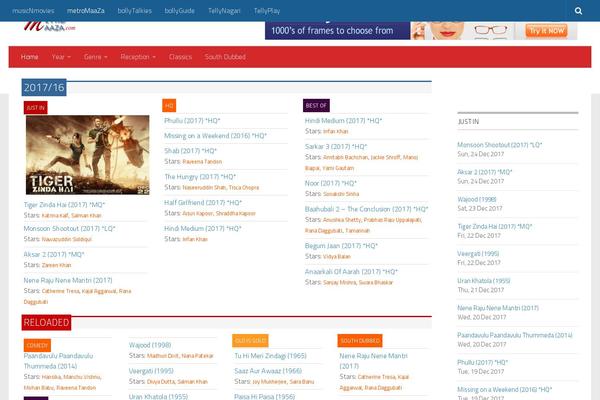The image size is (600, 400).
Task: Open Hindi Medium link in Best Of column
Action: tap(343, 121)
